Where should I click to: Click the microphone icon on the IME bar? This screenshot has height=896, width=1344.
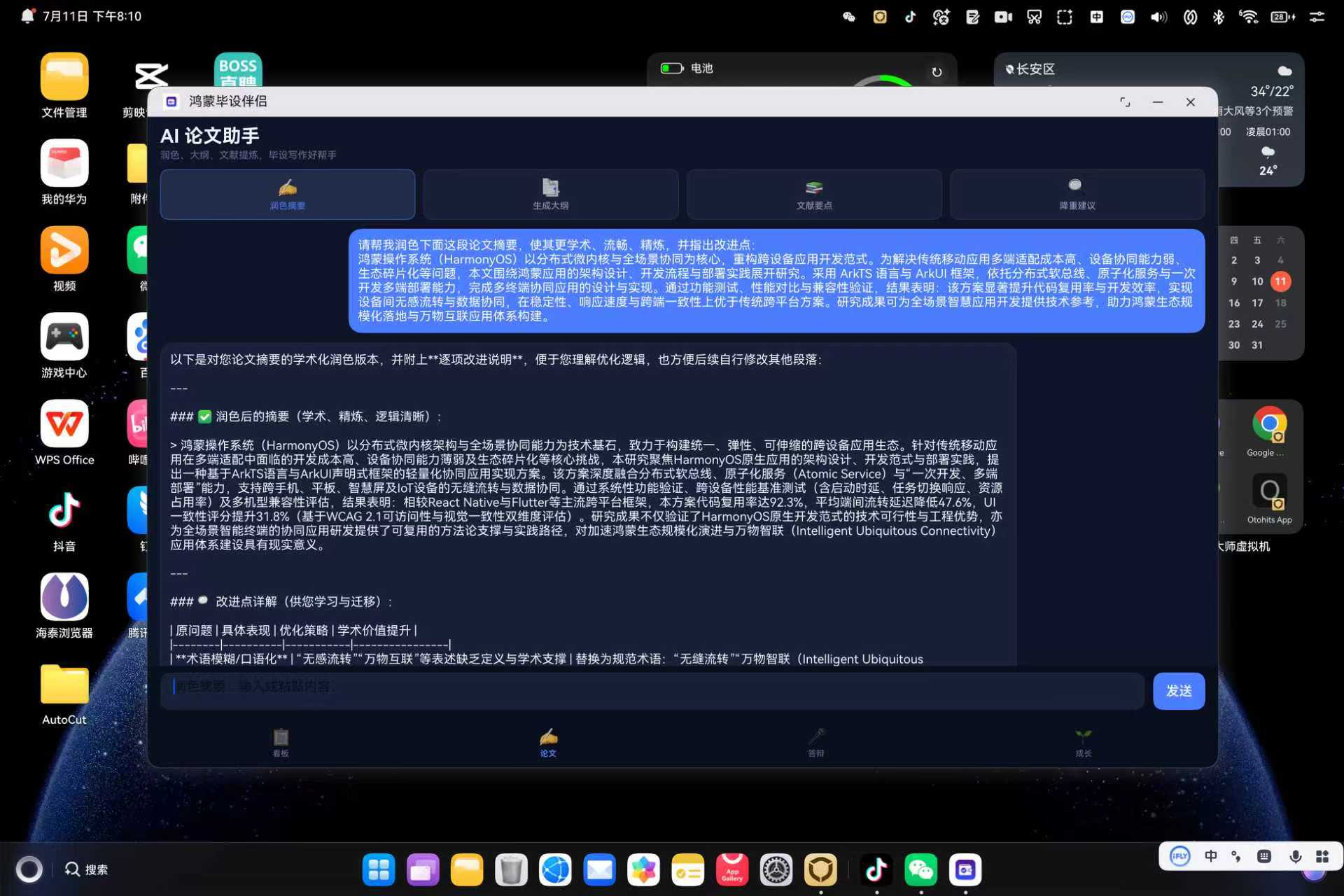pyautogui.click(x=1296, y=856)
